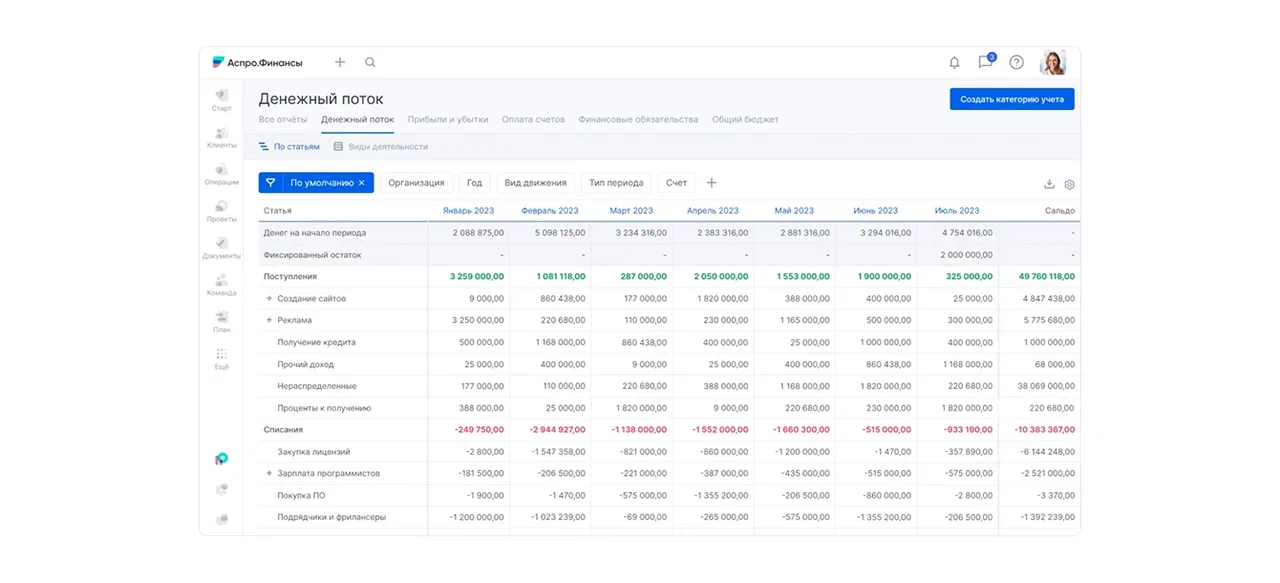
Task: Select the По статьям view
Action: pos(289,147)
